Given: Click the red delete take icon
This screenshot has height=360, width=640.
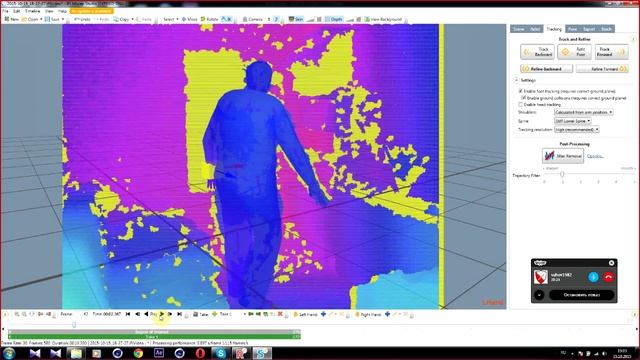Looking at the screenshot, I should (280, 314).
